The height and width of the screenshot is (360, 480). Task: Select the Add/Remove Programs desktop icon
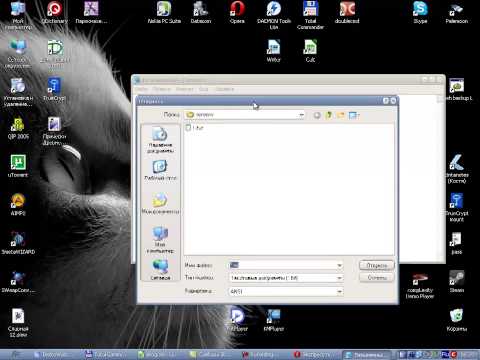coord(18,92)
